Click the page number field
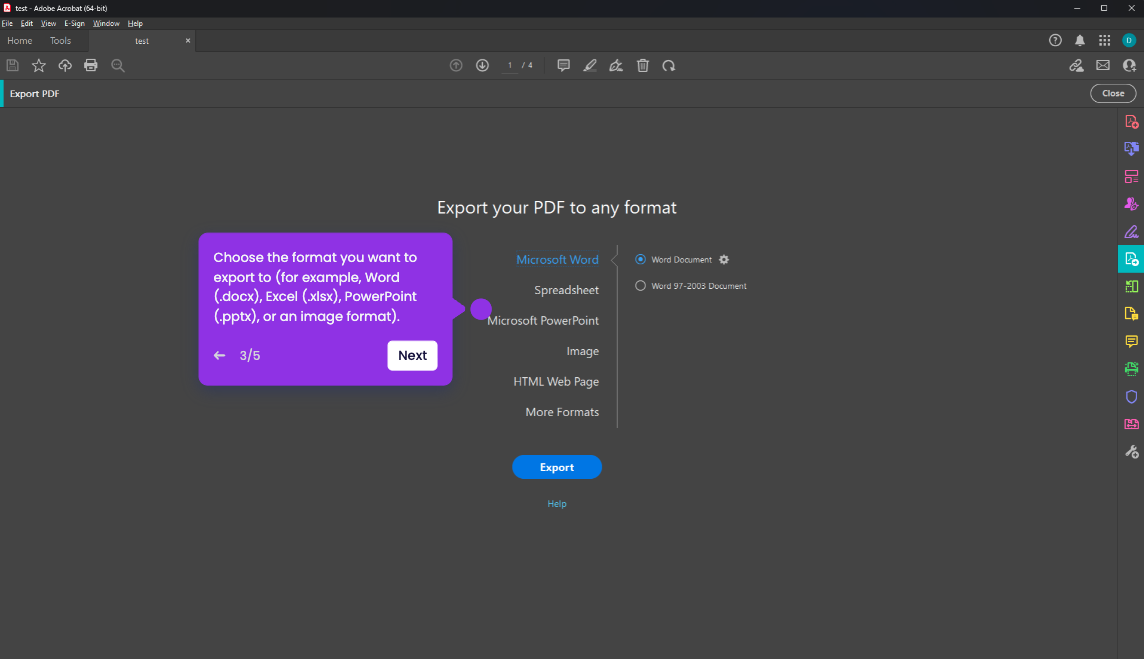Screen dimensions: 1144x659 pos(509,66)
